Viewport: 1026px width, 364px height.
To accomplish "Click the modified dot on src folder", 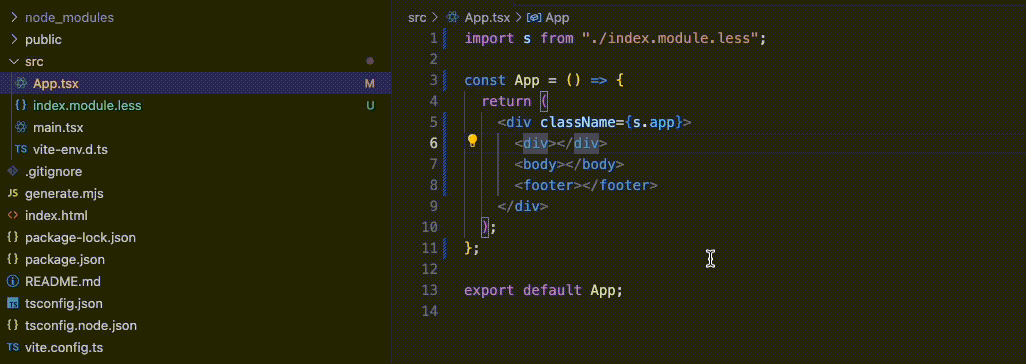I will pos(370,61).
